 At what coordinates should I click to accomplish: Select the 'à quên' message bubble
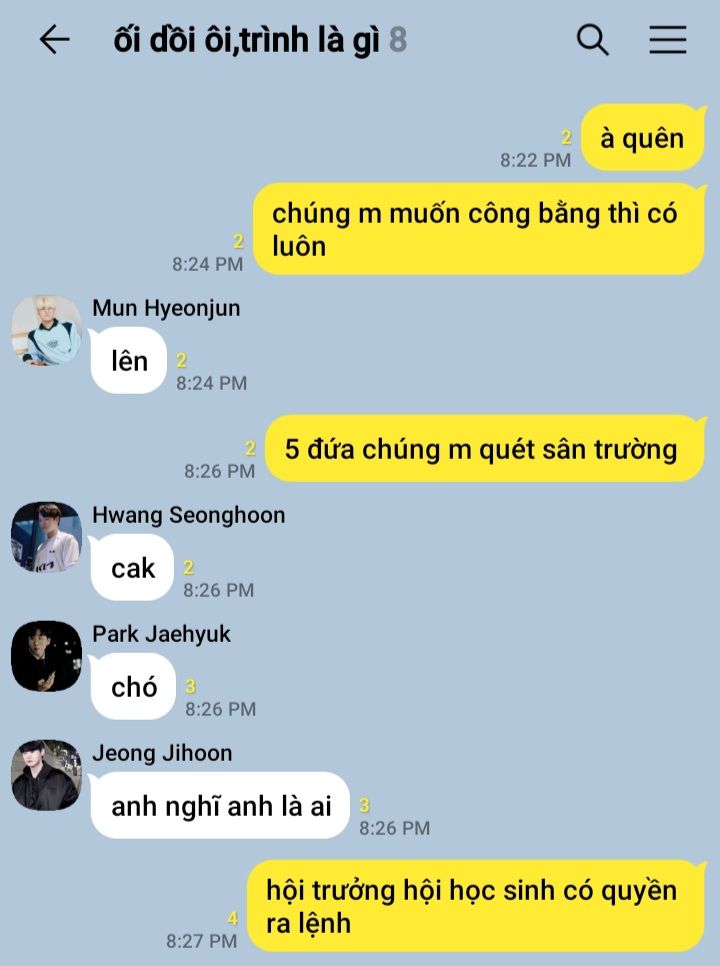(642, 138)
